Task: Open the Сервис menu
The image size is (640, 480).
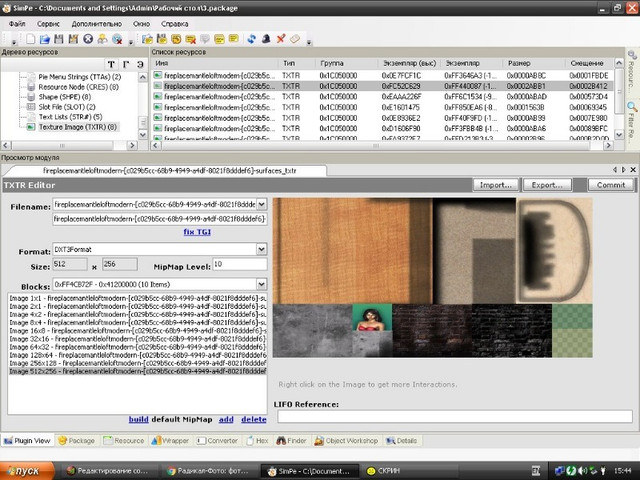Action: (48, 24)
